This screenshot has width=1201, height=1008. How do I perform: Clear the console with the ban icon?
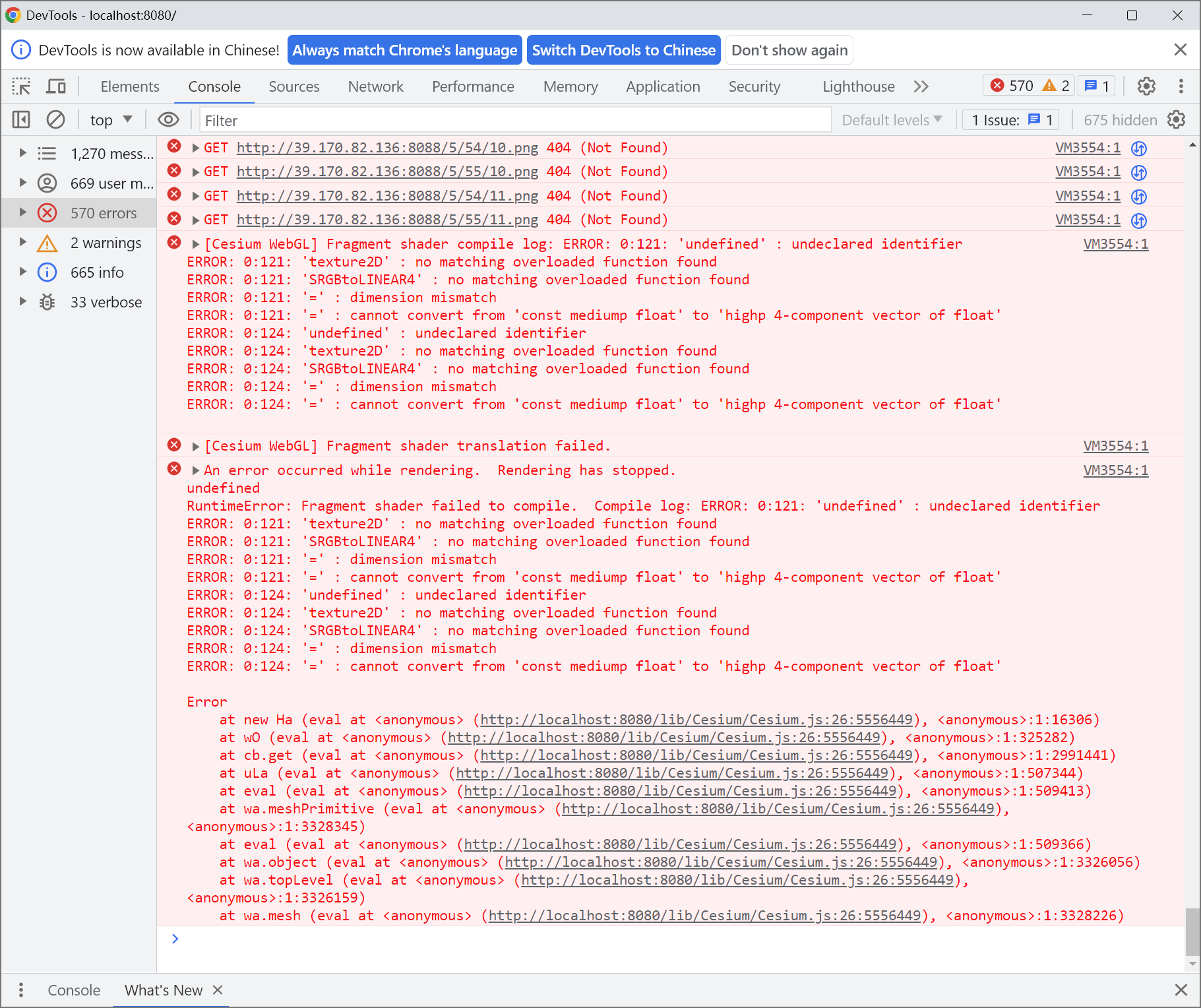pos(55,119)
